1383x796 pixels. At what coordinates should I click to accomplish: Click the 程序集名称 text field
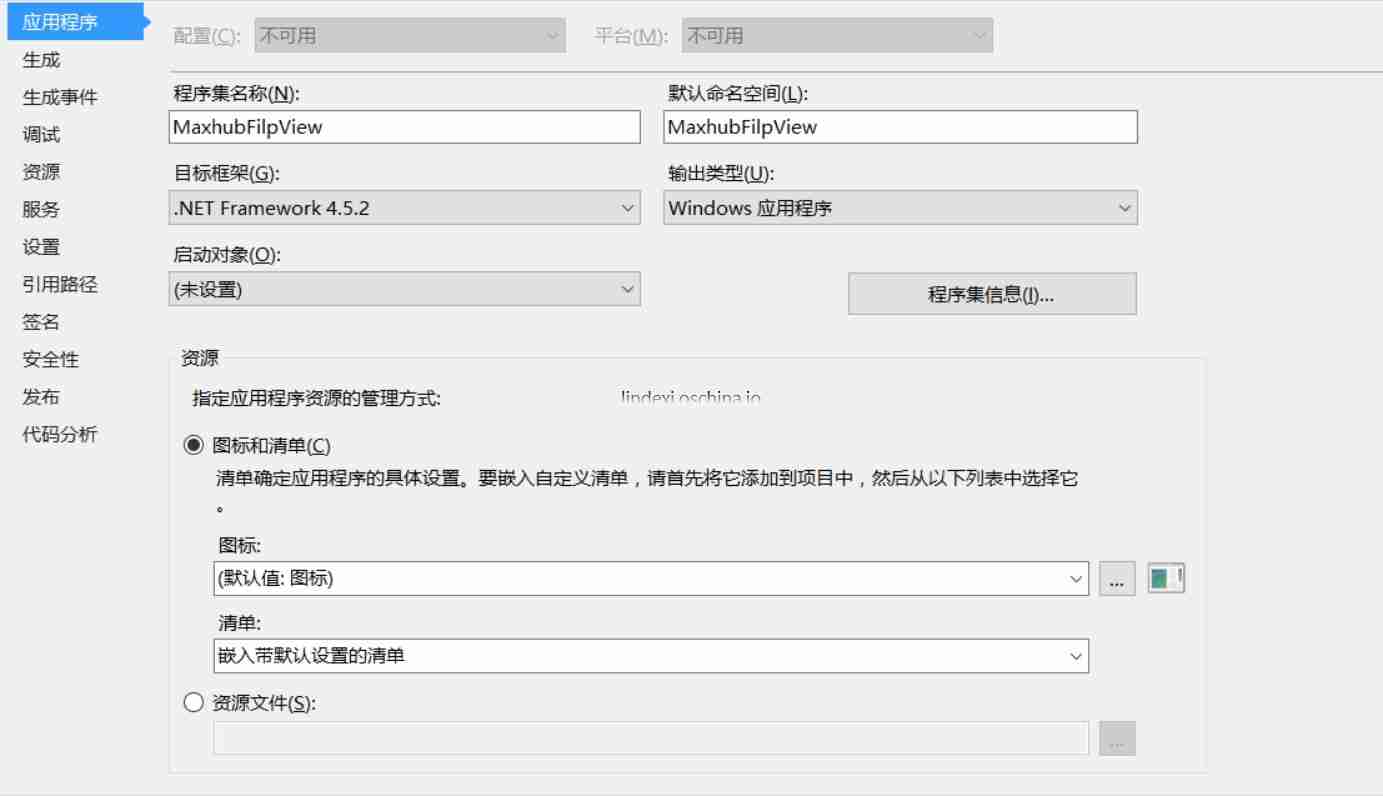coord(404,127)
